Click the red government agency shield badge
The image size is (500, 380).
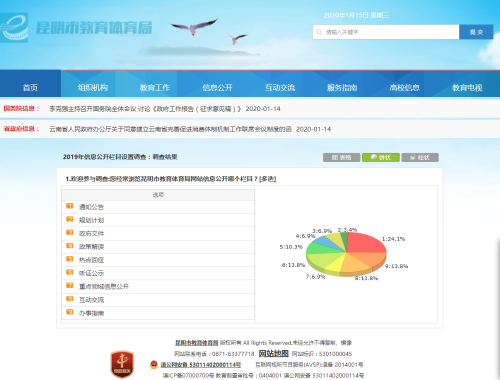click(x=122, y=364)
